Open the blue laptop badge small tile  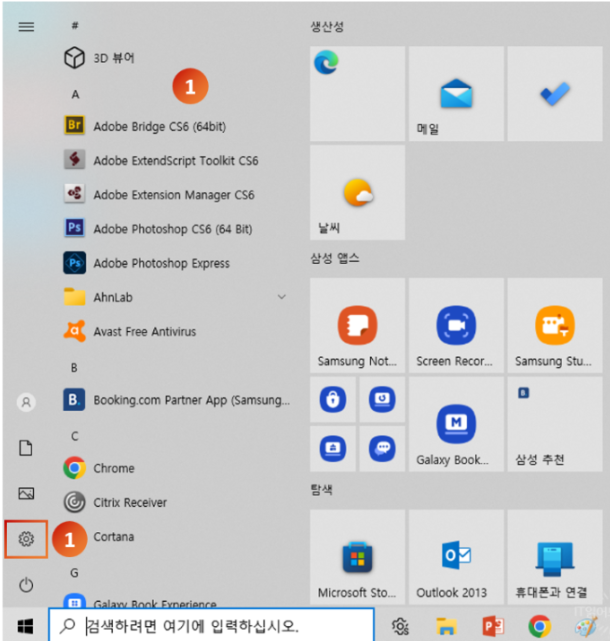[x=333, y=449]
